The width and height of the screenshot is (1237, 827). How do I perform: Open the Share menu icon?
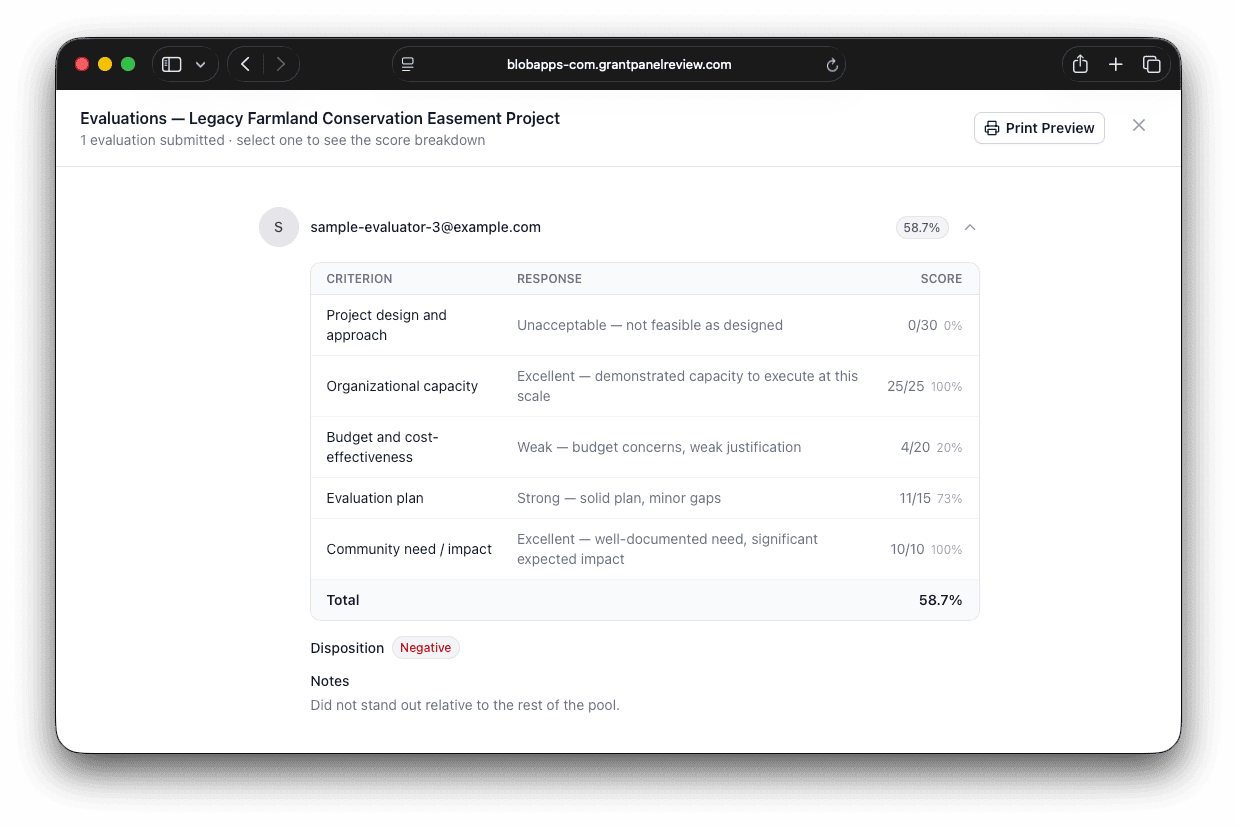[x=1080, y=64]
